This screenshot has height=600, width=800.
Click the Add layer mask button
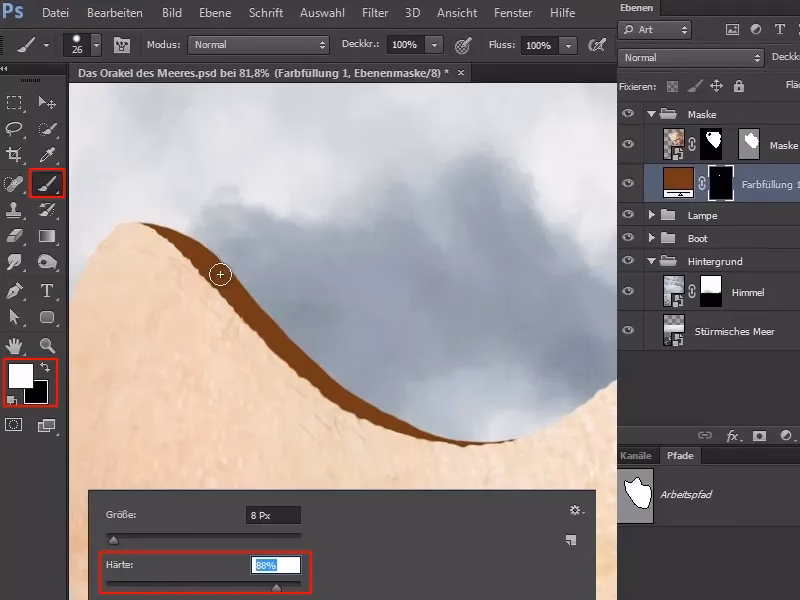760,436
